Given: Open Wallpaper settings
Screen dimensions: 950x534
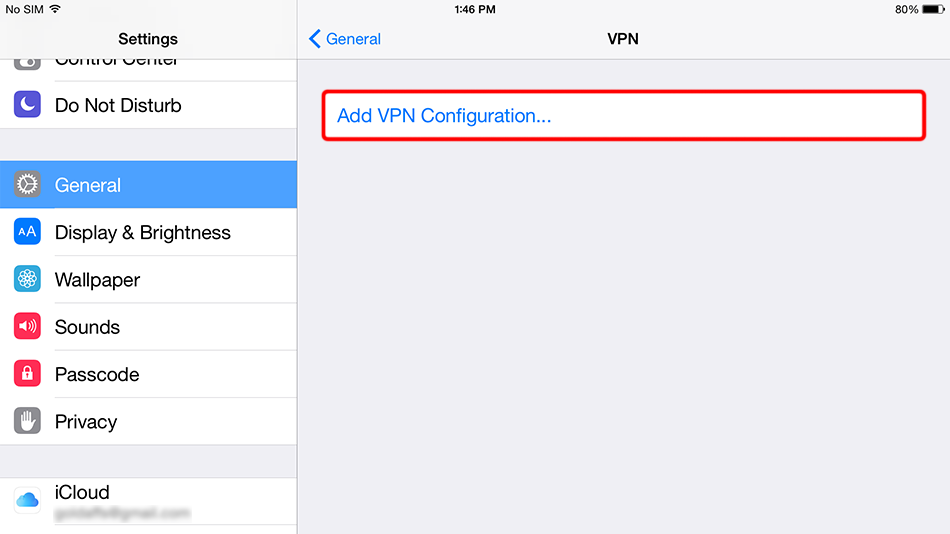Looking at the screenshot, I should [x=97, y=280].
